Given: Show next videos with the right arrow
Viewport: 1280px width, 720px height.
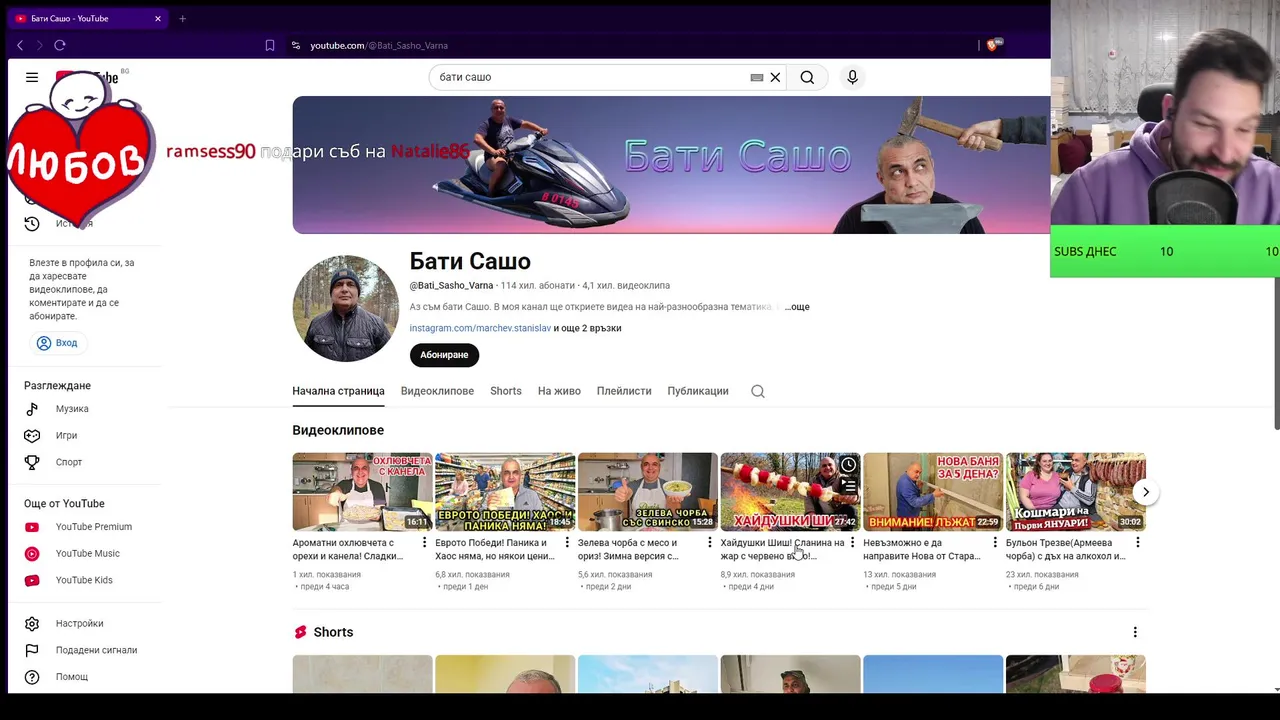Looking at the screenshot, I should 1146,492.
